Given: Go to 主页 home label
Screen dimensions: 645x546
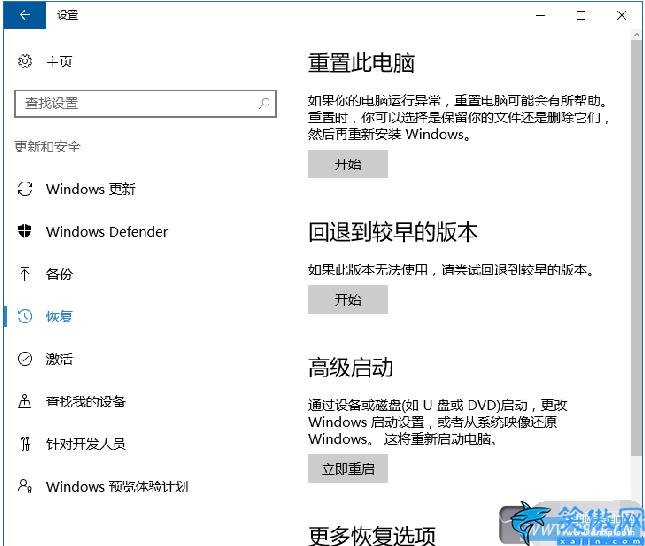Looking at the screenshot, I should (60, 62).
